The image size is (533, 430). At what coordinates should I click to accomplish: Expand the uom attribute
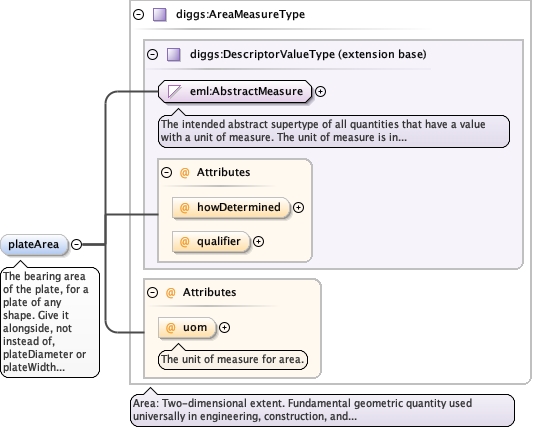(x=224, y=327)
